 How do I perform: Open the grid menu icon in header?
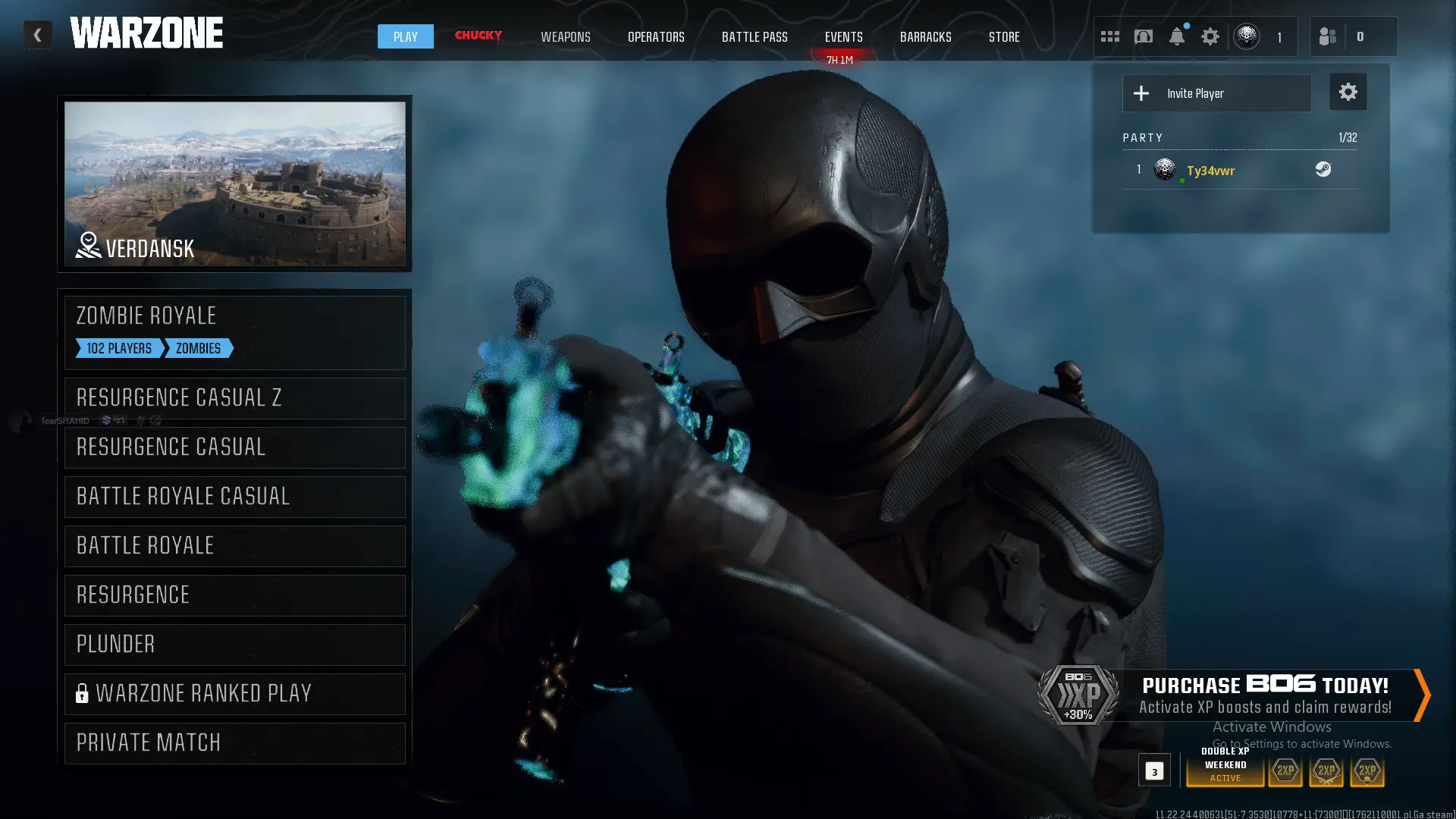[x=1110, y=36]
